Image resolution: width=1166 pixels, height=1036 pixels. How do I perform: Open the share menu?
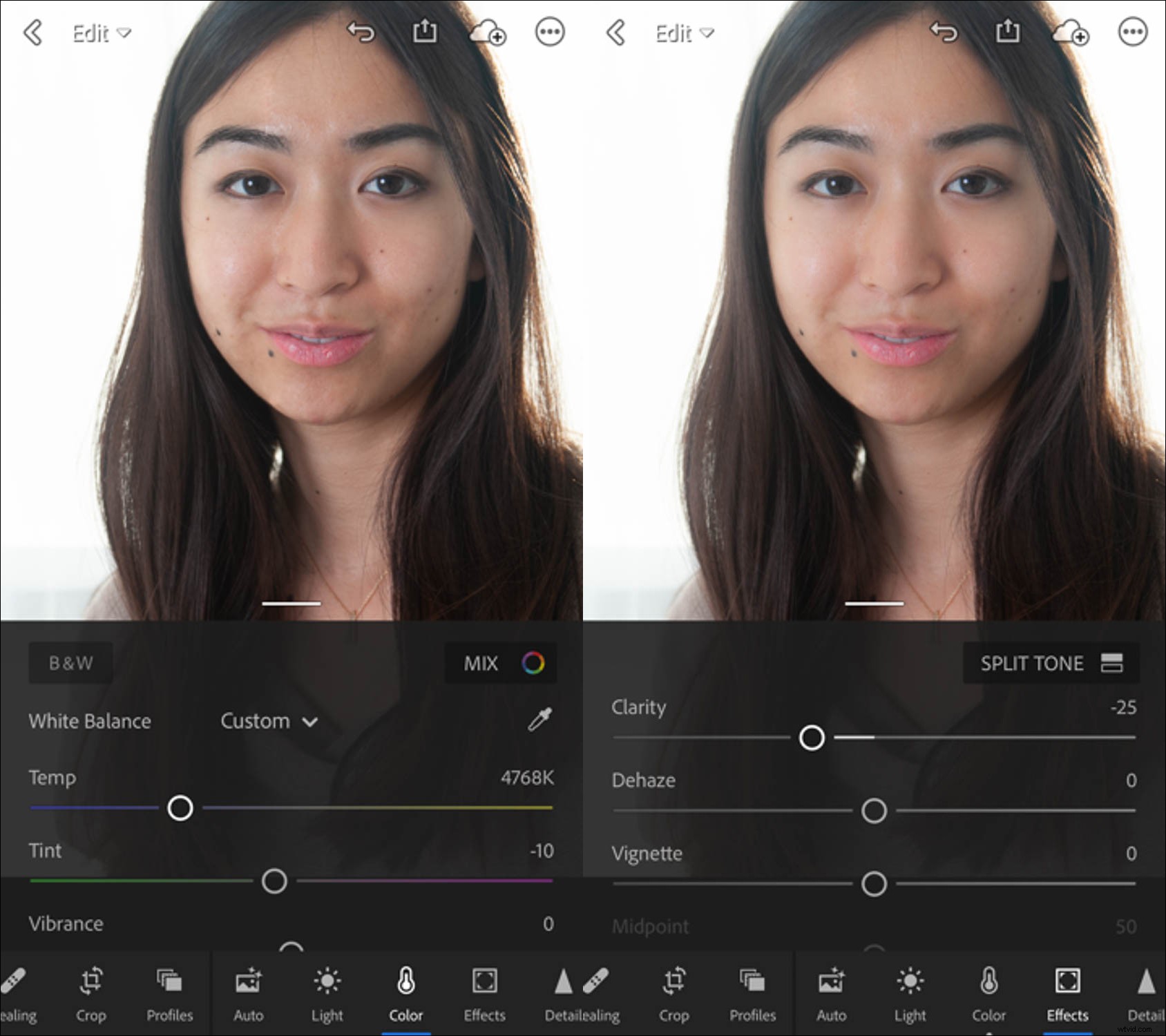(x=426, y=32)
